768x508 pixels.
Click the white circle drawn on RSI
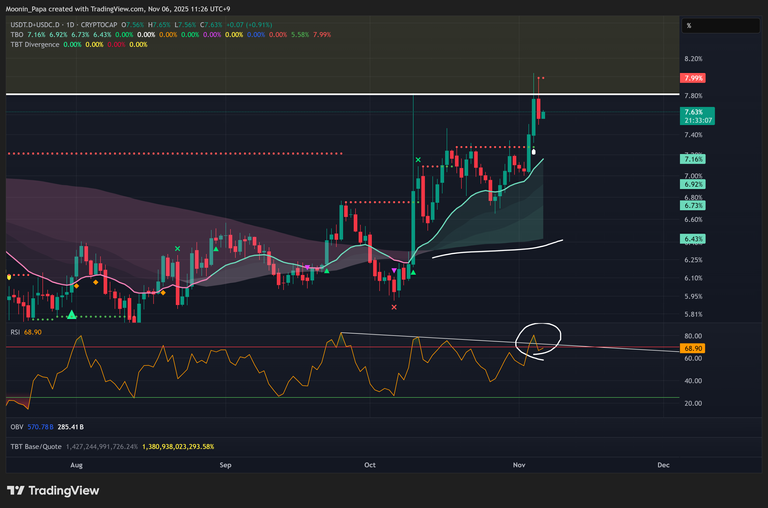click(x=538, y=341)
